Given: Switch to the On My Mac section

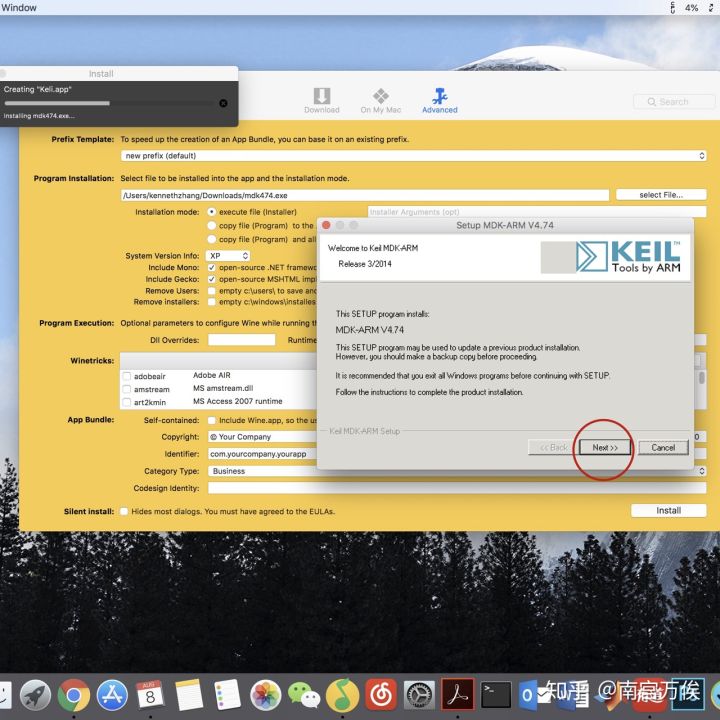Looking at the screenshot, I should pos(381,101).
